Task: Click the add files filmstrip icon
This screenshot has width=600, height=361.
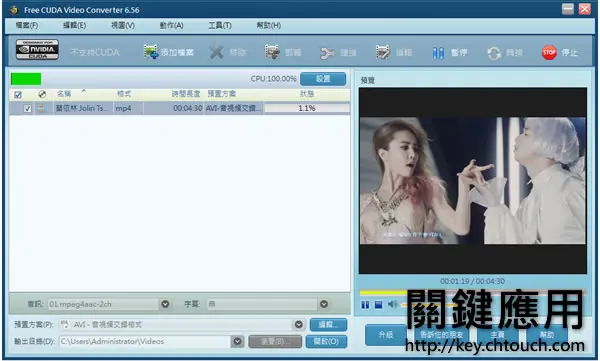Action: [x=151, y=52]
